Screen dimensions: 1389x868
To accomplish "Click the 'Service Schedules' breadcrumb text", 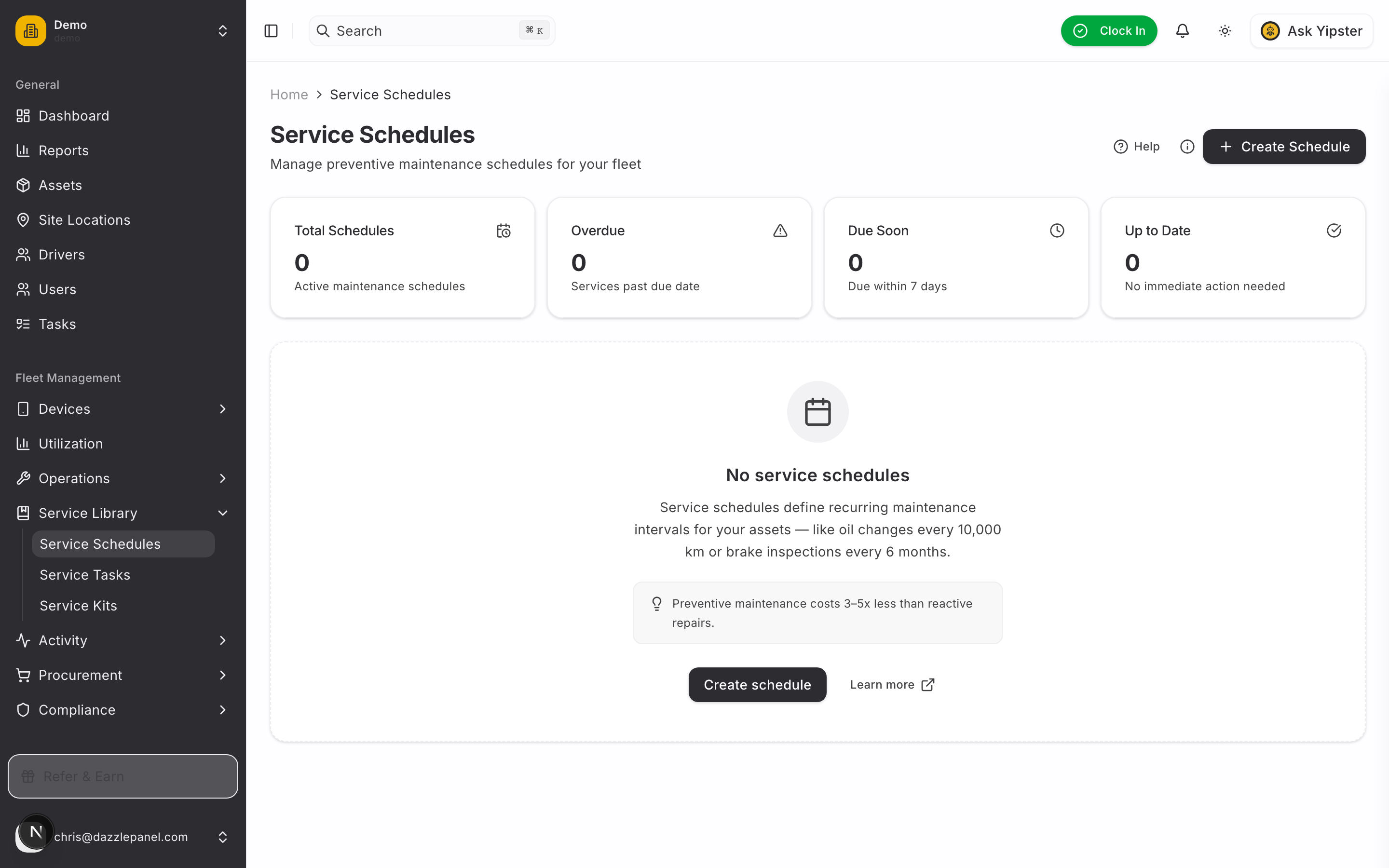I will [x=390, y=95].
